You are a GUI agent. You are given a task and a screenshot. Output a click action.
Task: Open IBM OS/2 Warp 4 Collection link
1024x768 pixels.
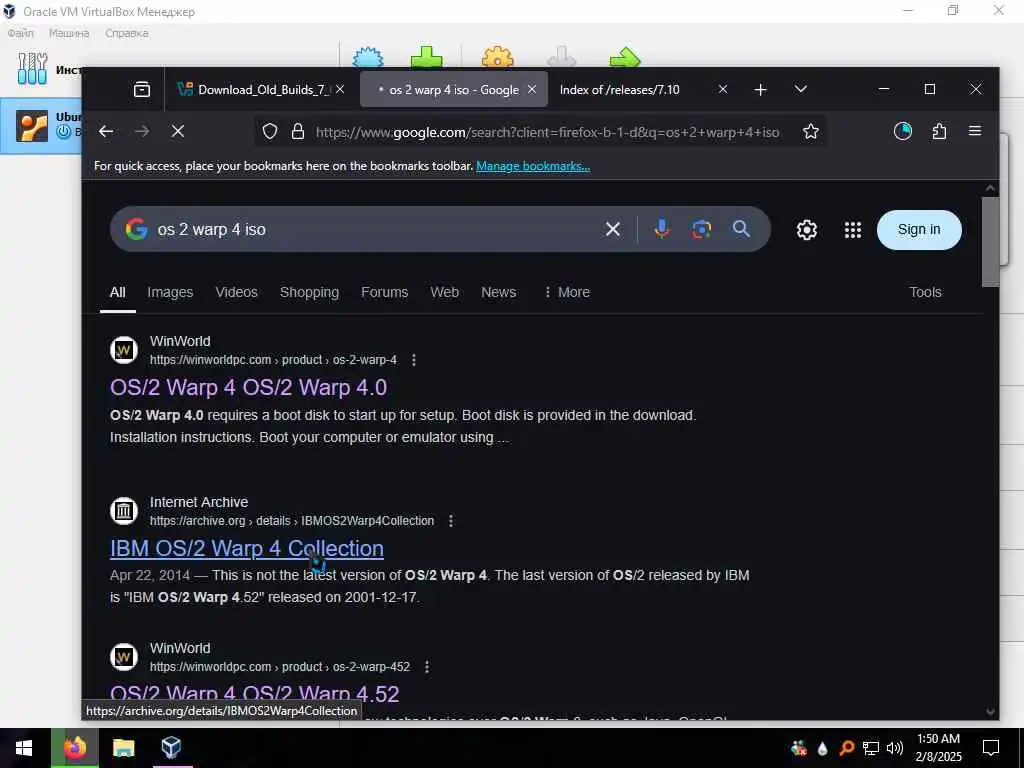point(247,548)
